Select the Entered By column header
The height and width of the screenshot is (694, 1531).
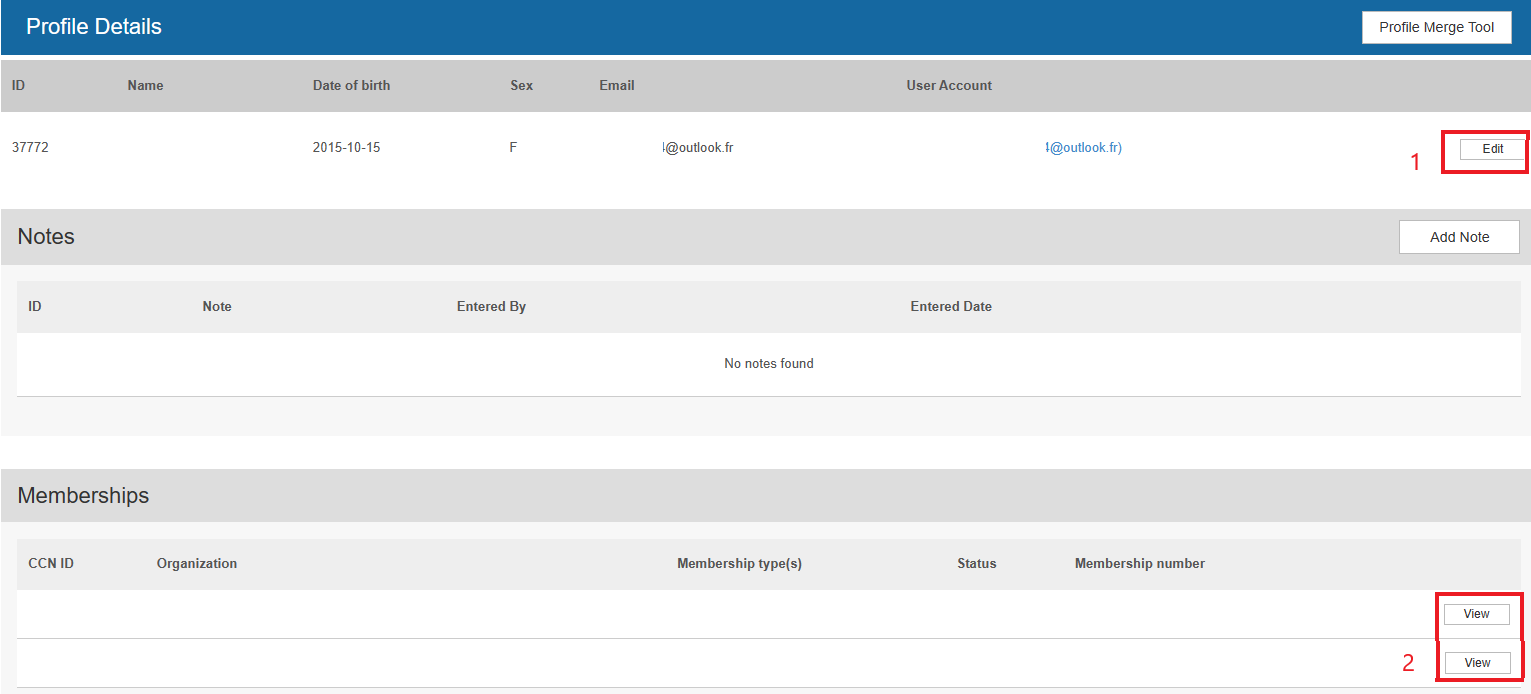coord(491,307)
